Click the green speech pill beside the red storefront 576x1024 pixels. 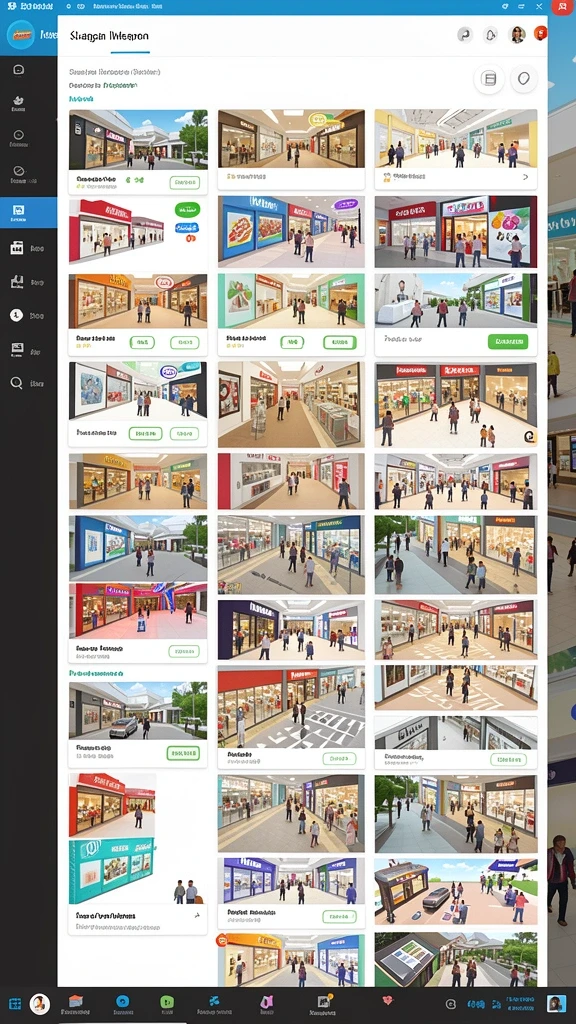coord(187,210)
